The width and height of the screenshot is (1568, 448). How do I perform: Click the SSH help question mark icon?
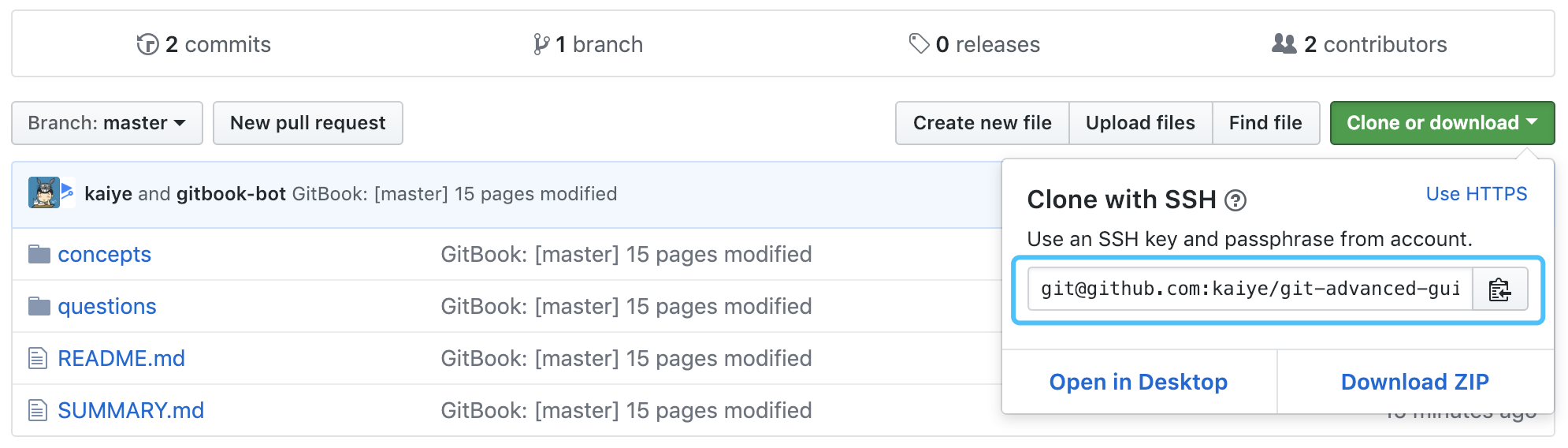click(1235, 201)
